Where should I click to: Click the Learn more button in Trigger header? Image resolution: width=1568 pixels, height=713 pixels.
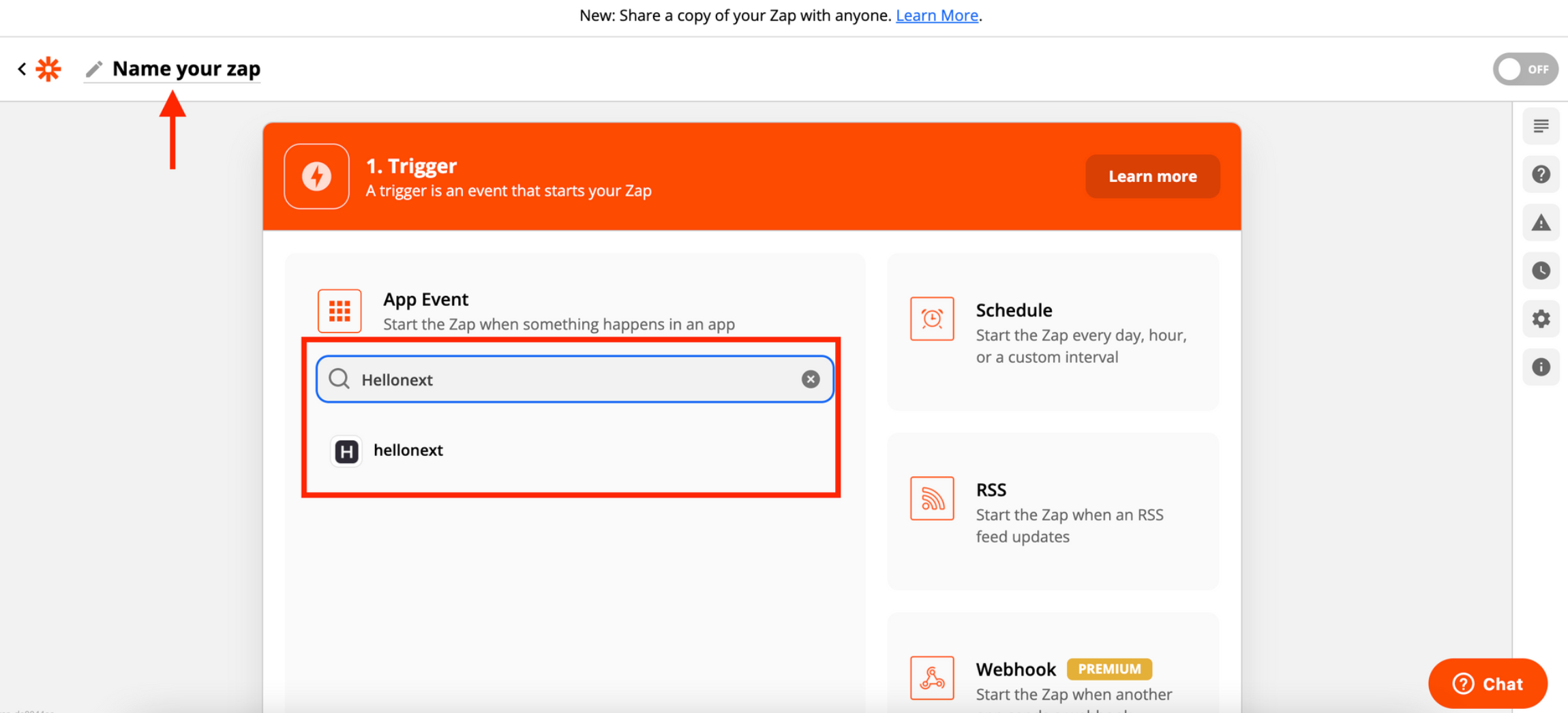click(x=1152, y=176)
